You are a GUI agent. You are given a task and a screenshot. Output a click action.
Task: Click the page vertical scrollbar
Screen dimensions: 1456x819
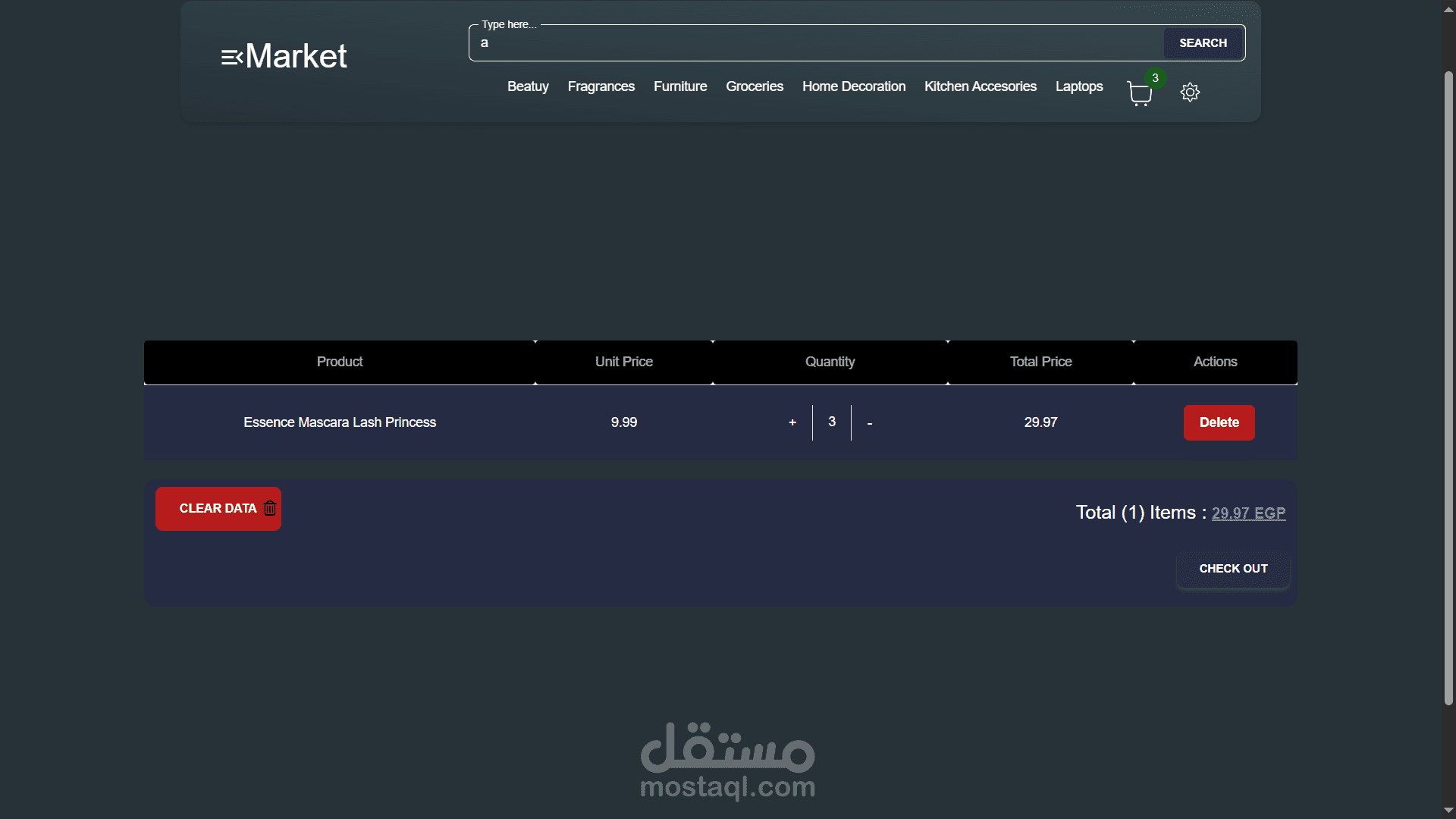(1448, 387)
